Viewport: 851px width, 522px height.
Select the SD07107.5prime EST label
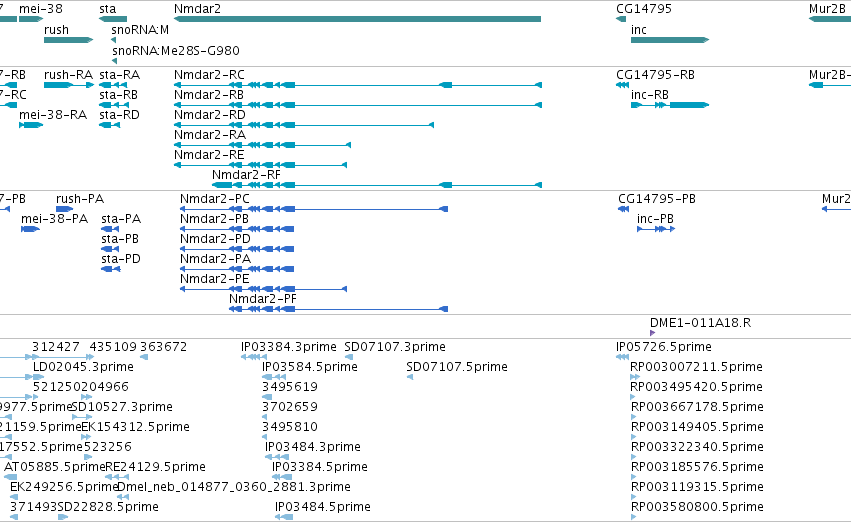click(x=457, y=367)
